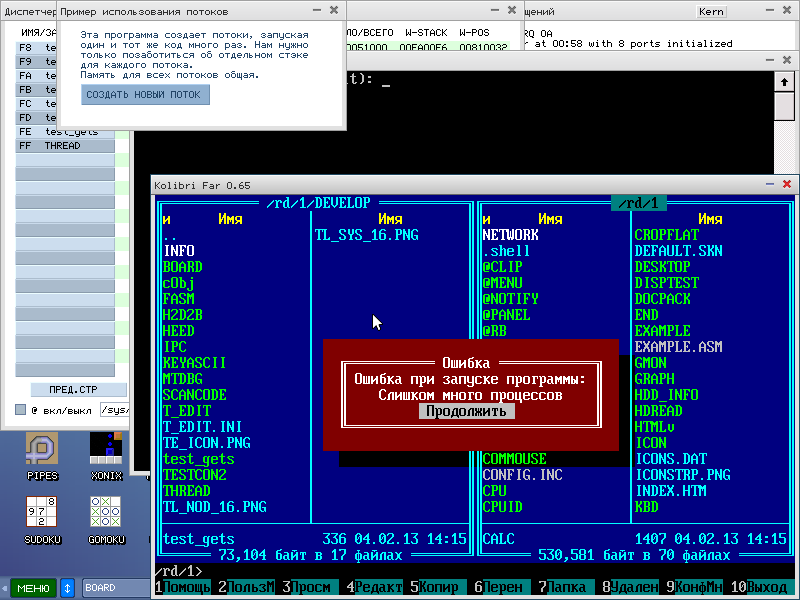Start the GOMOKU game icon
The width and height of the screenshot is (800, 600).
tap(106, 513)
